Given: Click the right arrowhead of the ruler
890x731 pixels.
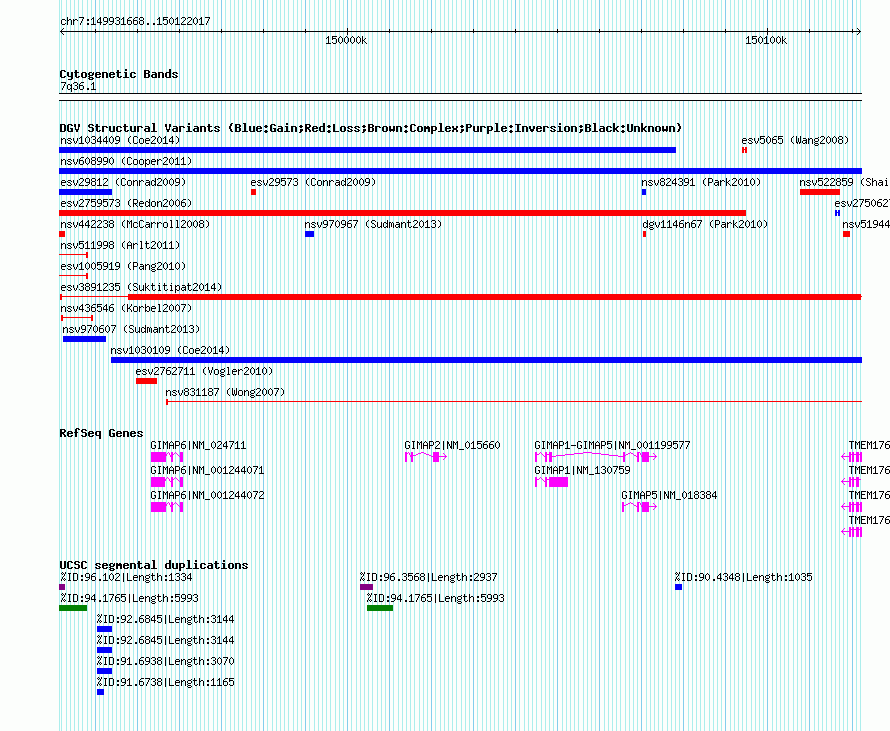Looking at the screenshot, I should coord(859,32).
